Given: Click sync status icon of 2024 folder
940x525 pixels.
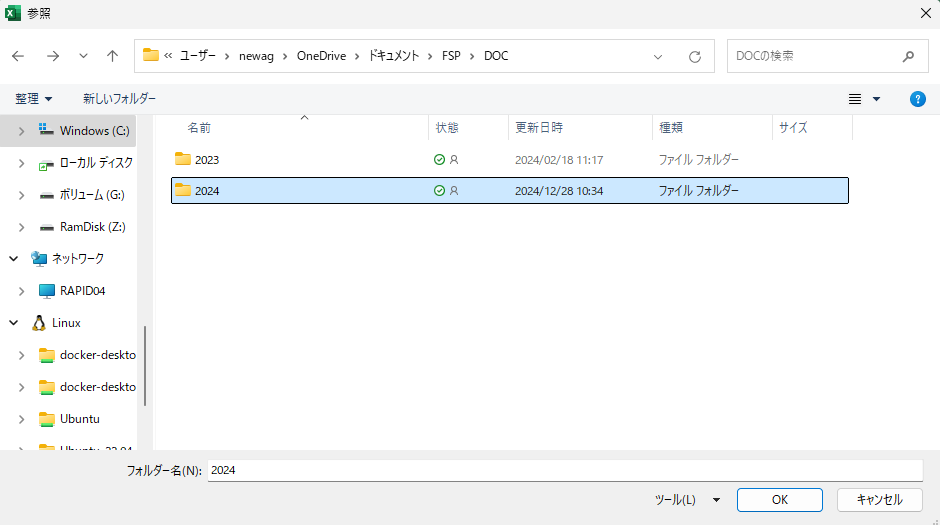Looking at the screenshot, I should click(x=439, y=191).
